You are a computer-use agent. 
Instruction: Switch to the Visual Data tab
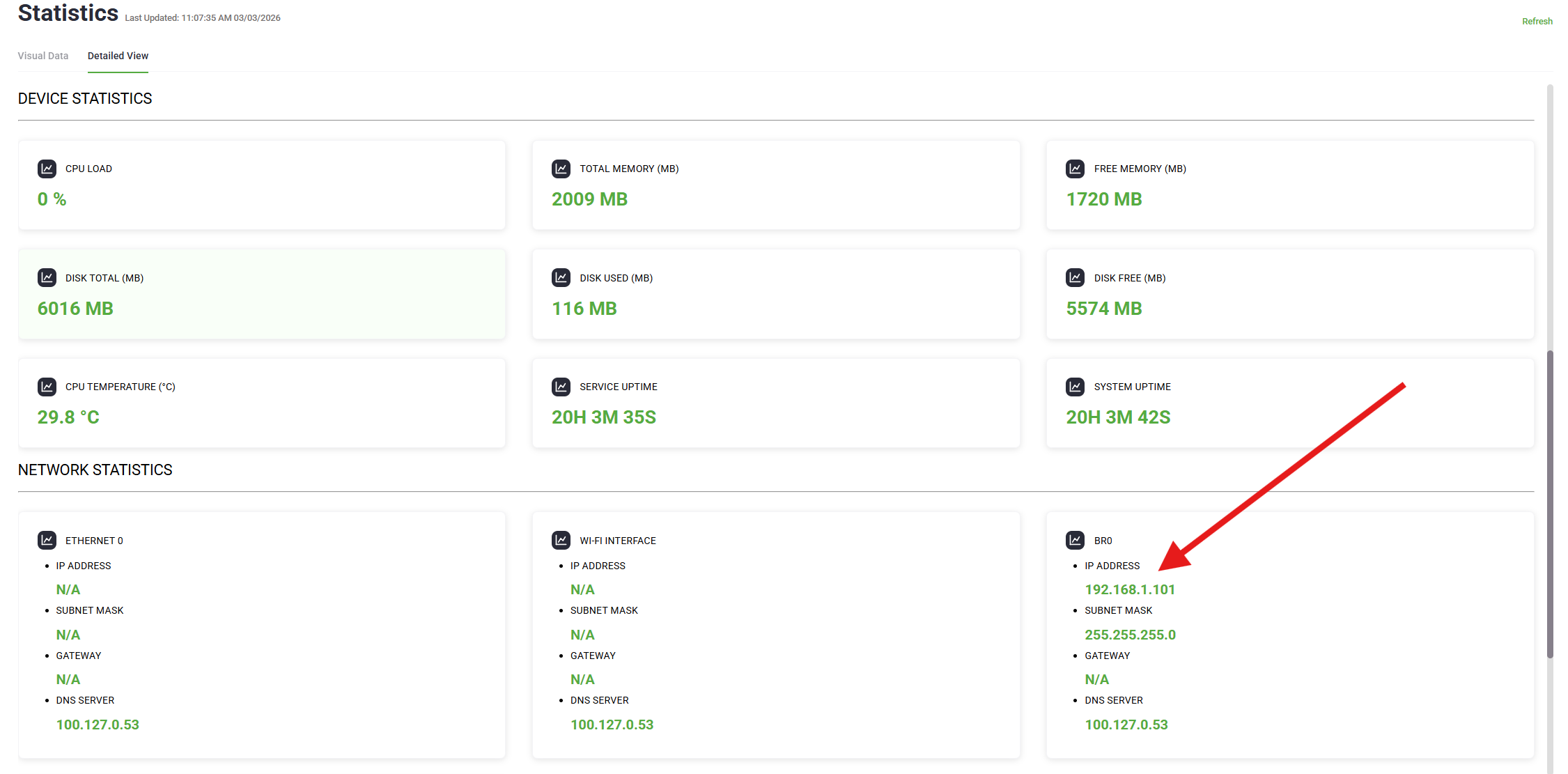43,56
